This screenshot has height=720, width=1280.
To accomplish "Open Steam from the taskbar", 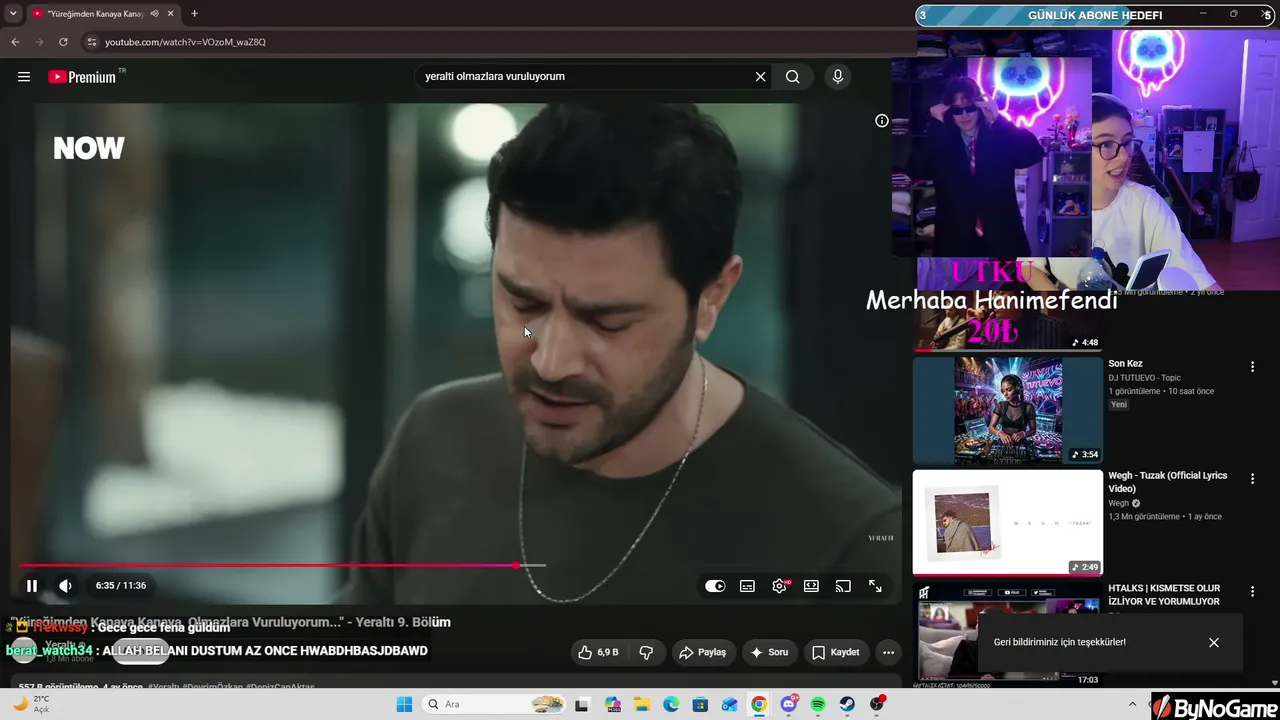I will point(847,705).
